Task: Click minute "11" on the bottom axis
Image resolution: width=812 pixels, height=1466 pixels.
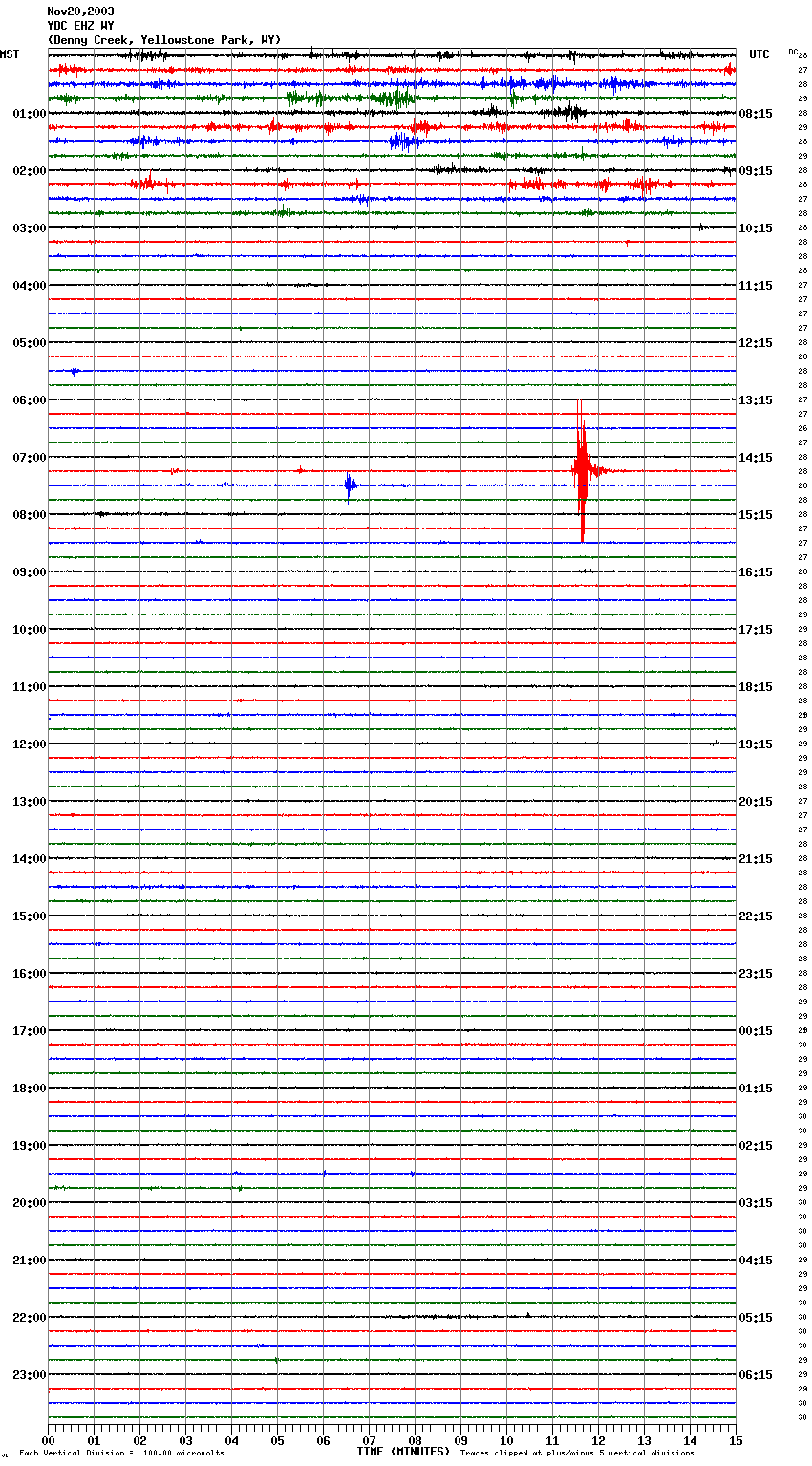Action: (552, 1440)
